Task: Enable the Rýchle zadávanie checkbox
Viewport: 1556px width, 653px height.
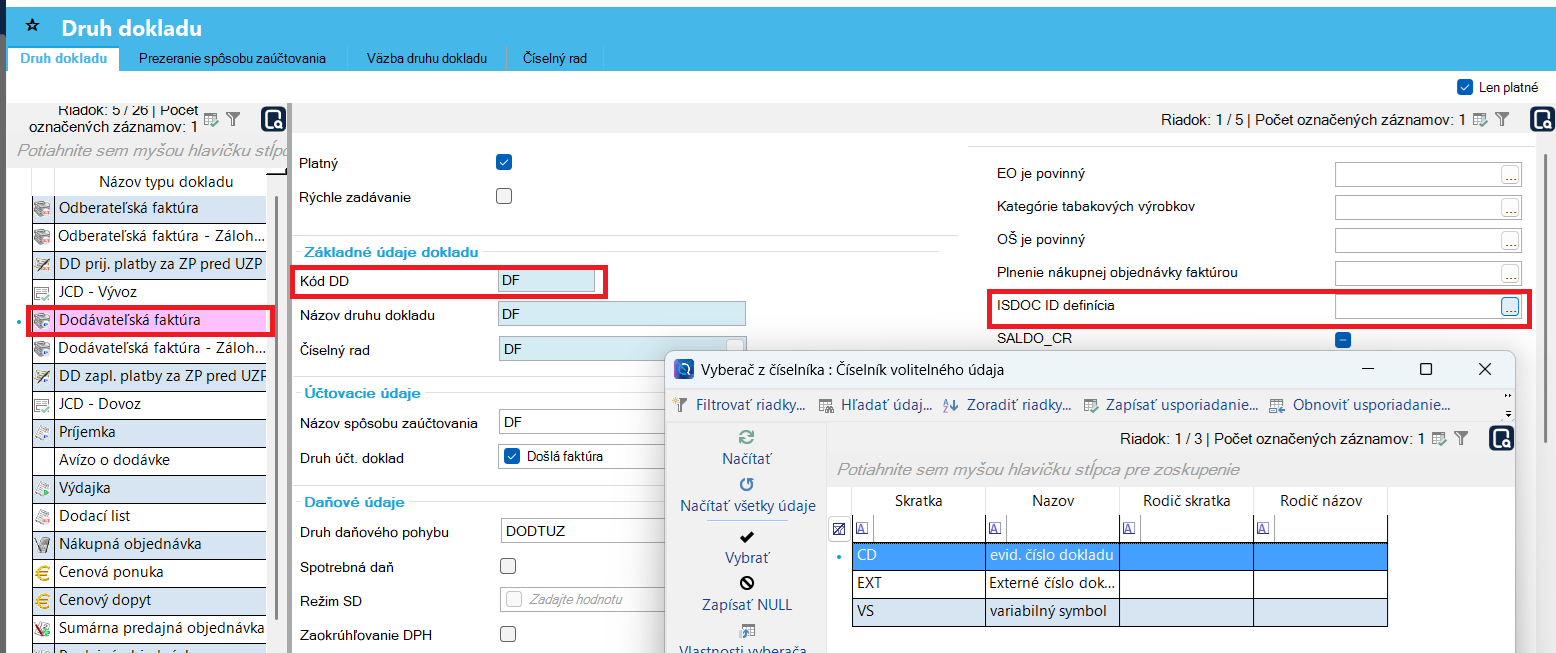Action: pyautogui.click(x=504, y=196)
